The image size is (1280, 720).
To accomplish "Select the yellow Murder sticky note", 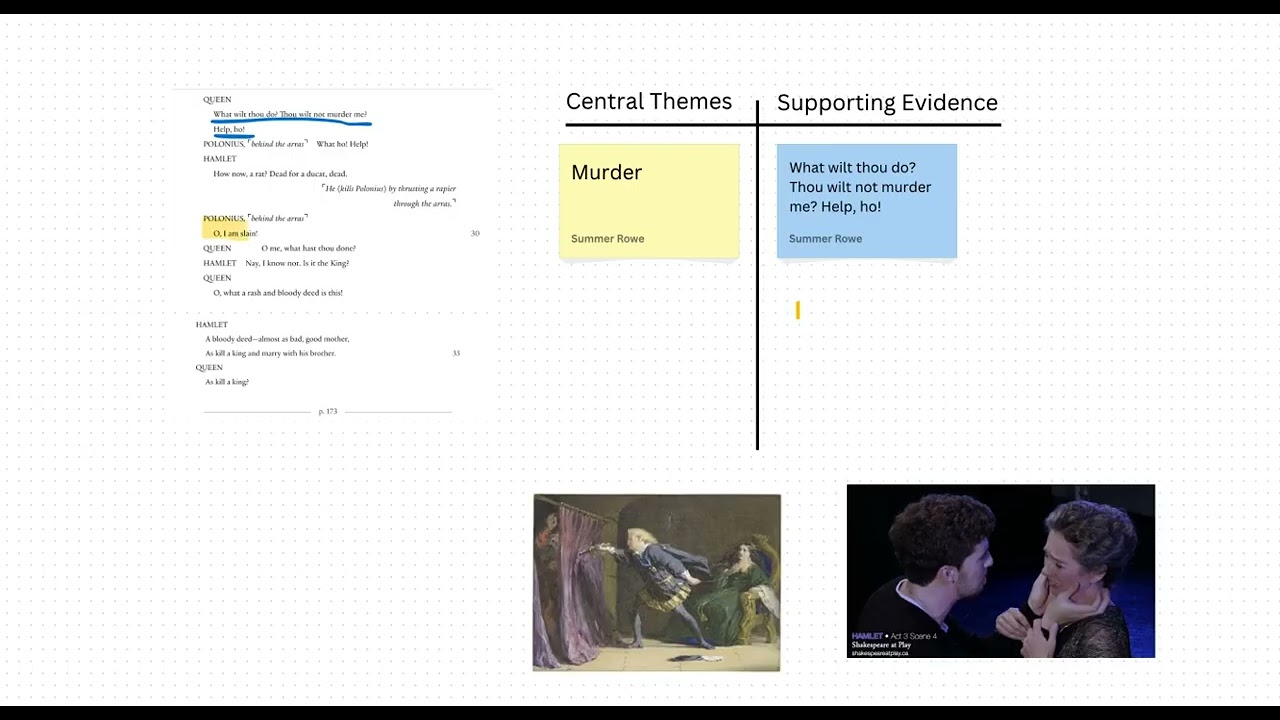I will point(649,201).
